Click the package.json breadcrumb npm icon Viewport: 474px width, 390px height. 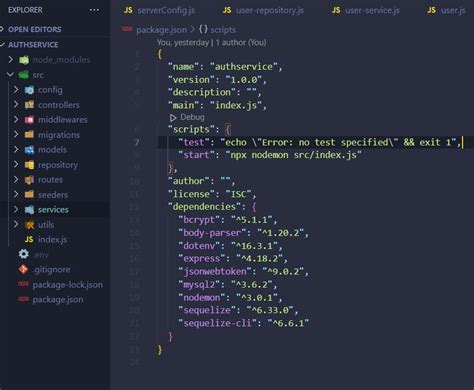point(127,29)
